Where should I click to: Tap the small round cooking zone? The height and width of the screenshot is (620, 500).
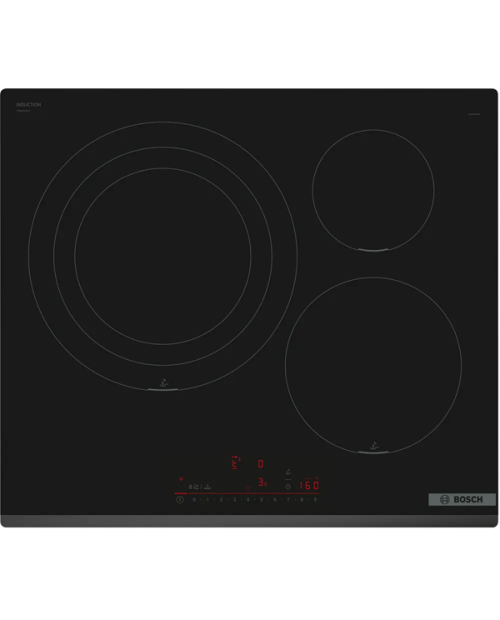pyautogui.click(x=373, y=190)
